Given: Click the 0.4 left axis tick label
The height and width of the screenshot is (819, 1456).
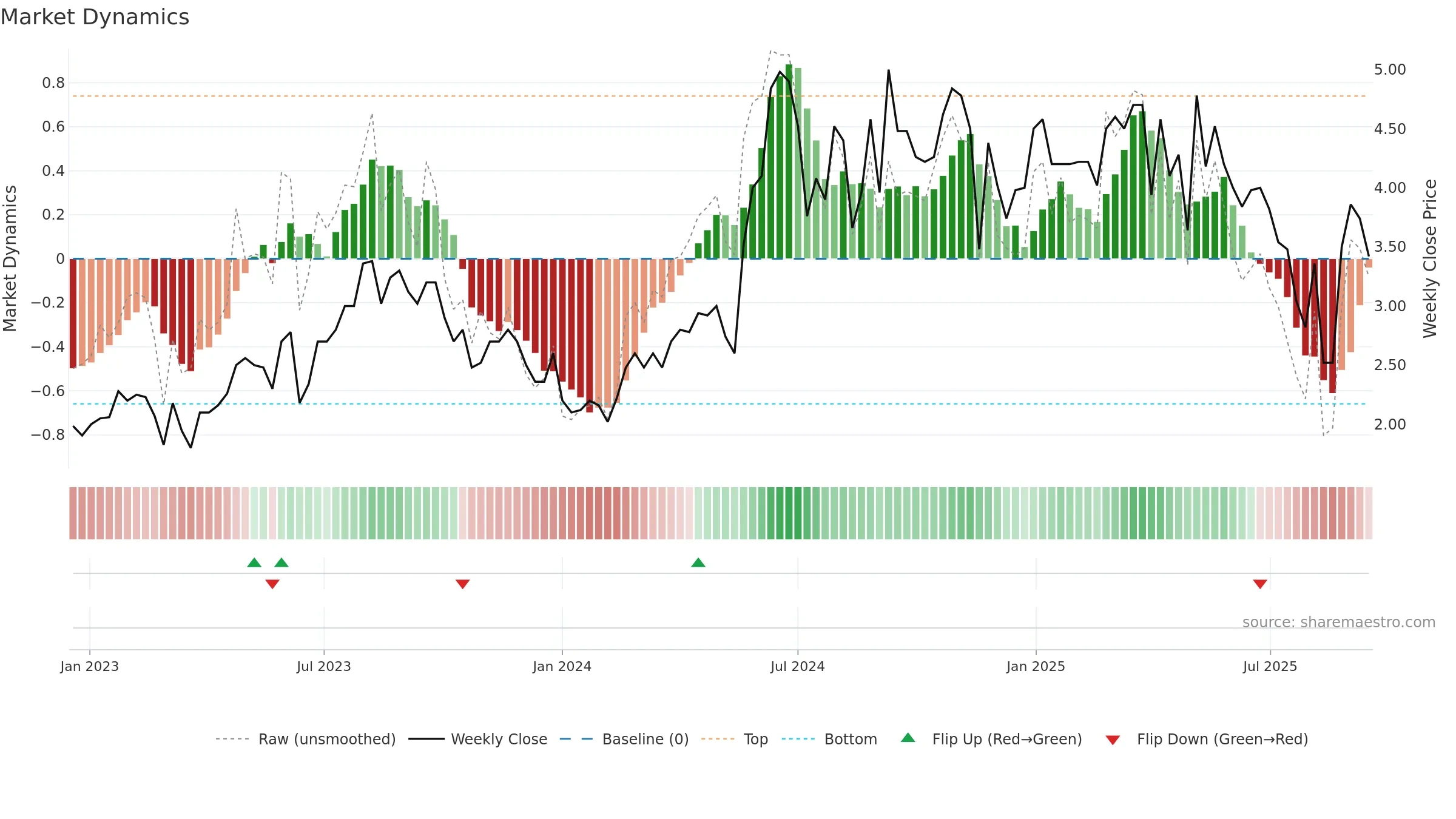Looking at the screenshot, I should point(53,170).
